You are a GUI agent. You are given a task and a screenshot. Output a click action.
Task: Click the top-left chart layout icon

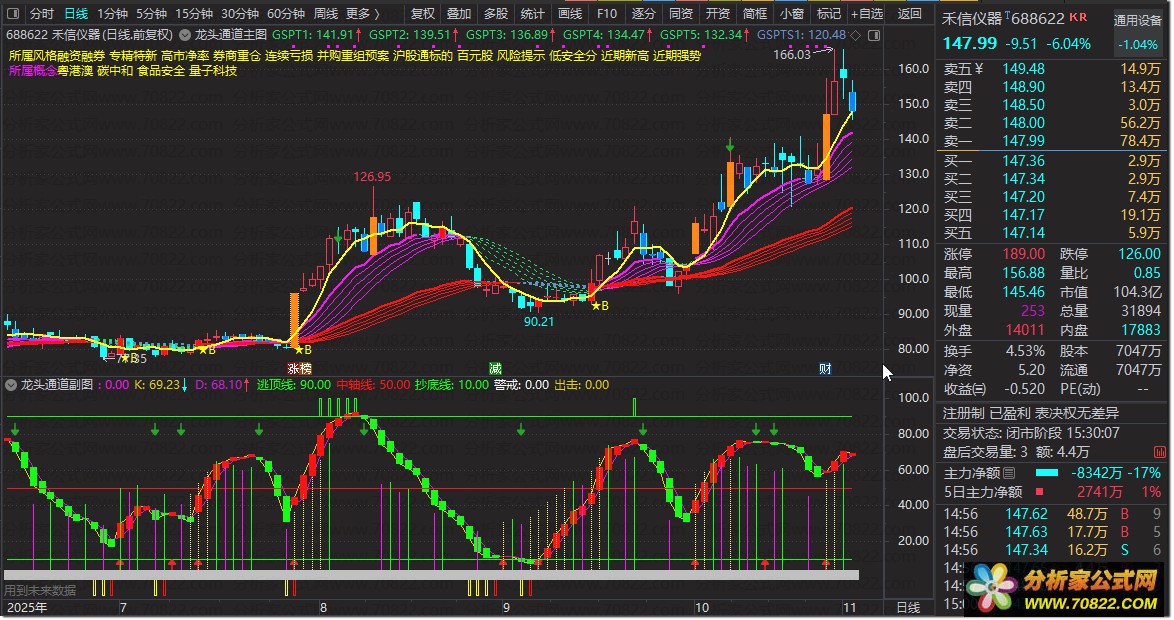pyautogui.click(x=12, y=14)
